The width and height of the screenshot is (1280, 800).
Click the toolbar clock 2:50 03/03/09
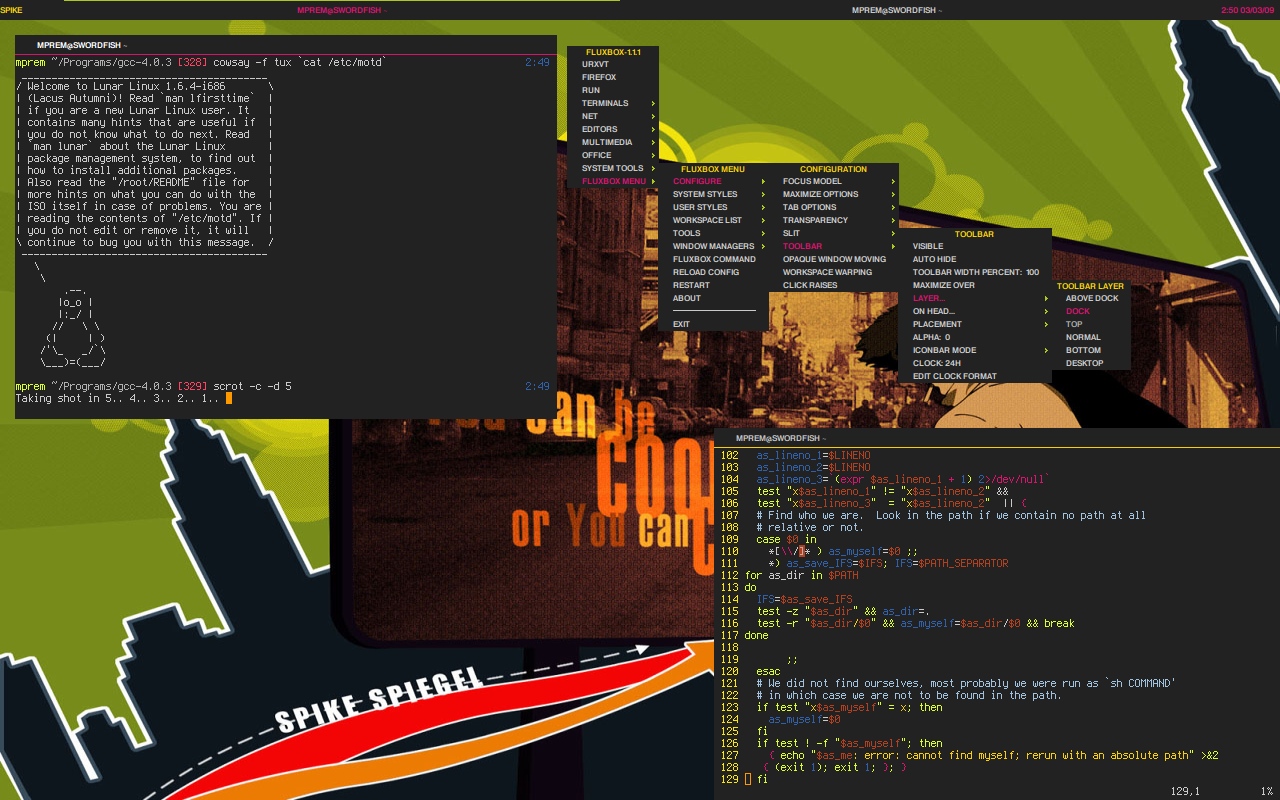pyautogui.click(x=1249, y=10)
